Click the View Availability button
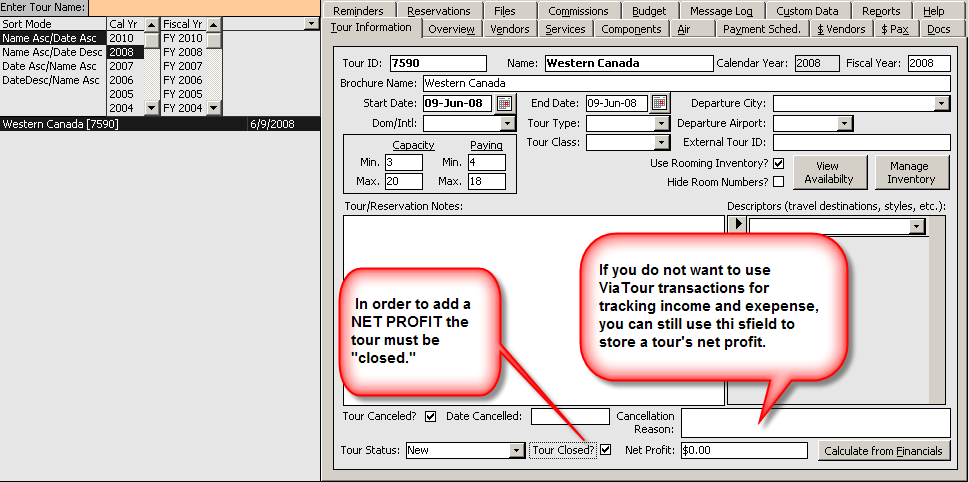Image resolution: width=969 pixels, height=482 pixels. click(x=827, y=172)
